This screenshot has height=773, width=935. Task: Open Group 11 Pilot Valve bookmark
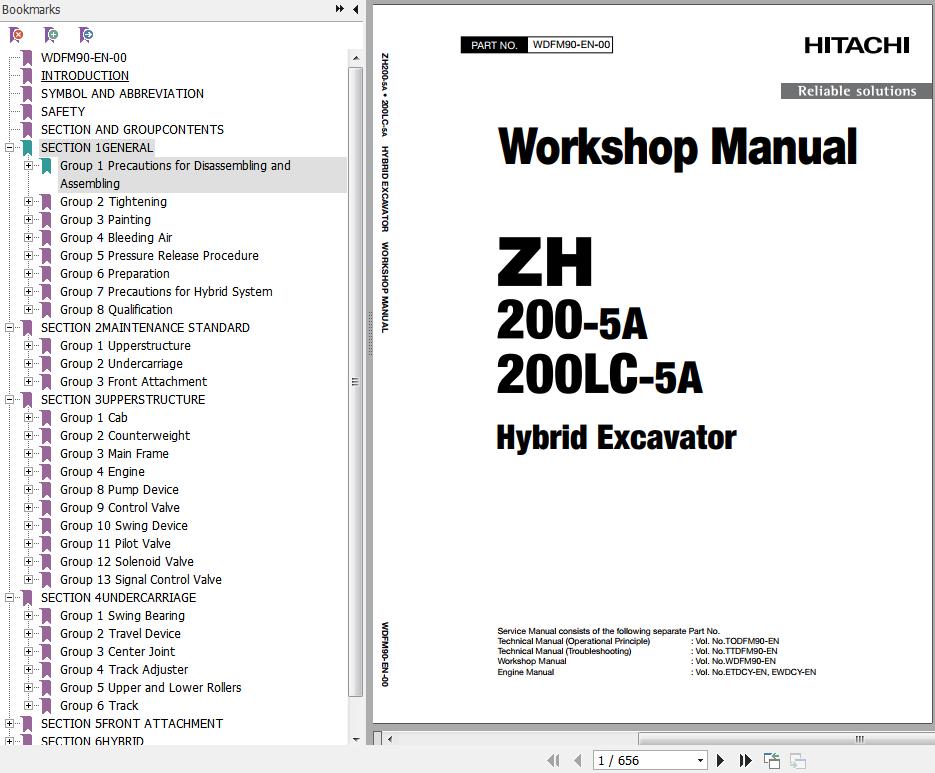pyautogui.click(x=115, y=543)
